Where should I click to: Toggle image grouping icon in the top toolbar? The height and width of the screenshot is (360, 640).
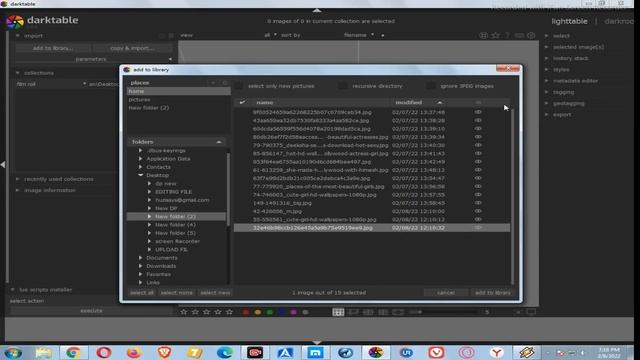[x=484, y=36]
